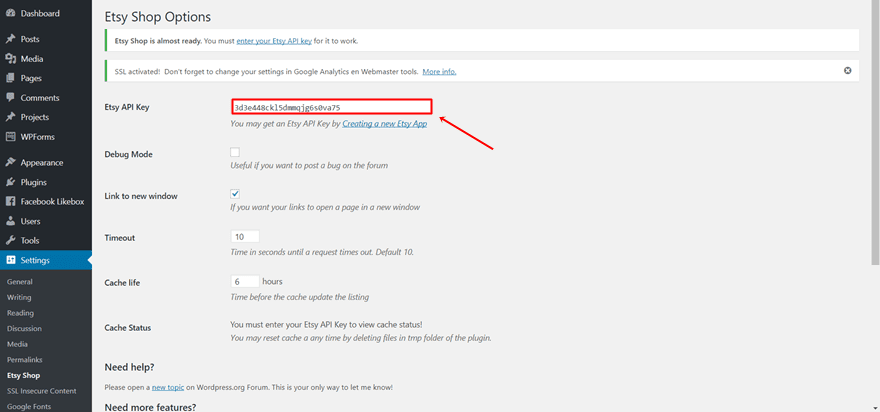Viewport: 880px width, 412px height.
Task: Click the 'Cache Status' label
Action: [x=127, y=328]
